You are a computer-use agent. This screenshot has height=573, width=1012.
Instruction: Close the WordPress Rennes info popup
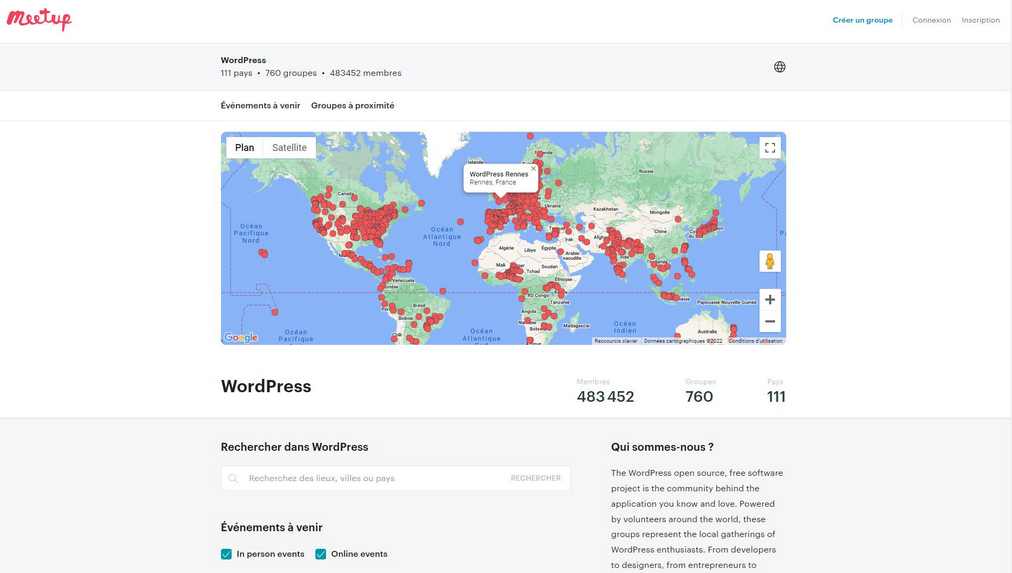[533, 168]
